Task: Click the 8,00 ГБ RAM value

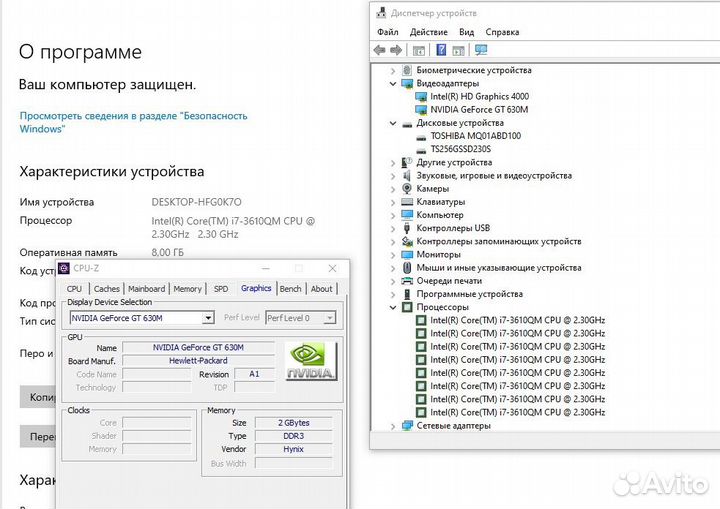Action: [168, 253]
